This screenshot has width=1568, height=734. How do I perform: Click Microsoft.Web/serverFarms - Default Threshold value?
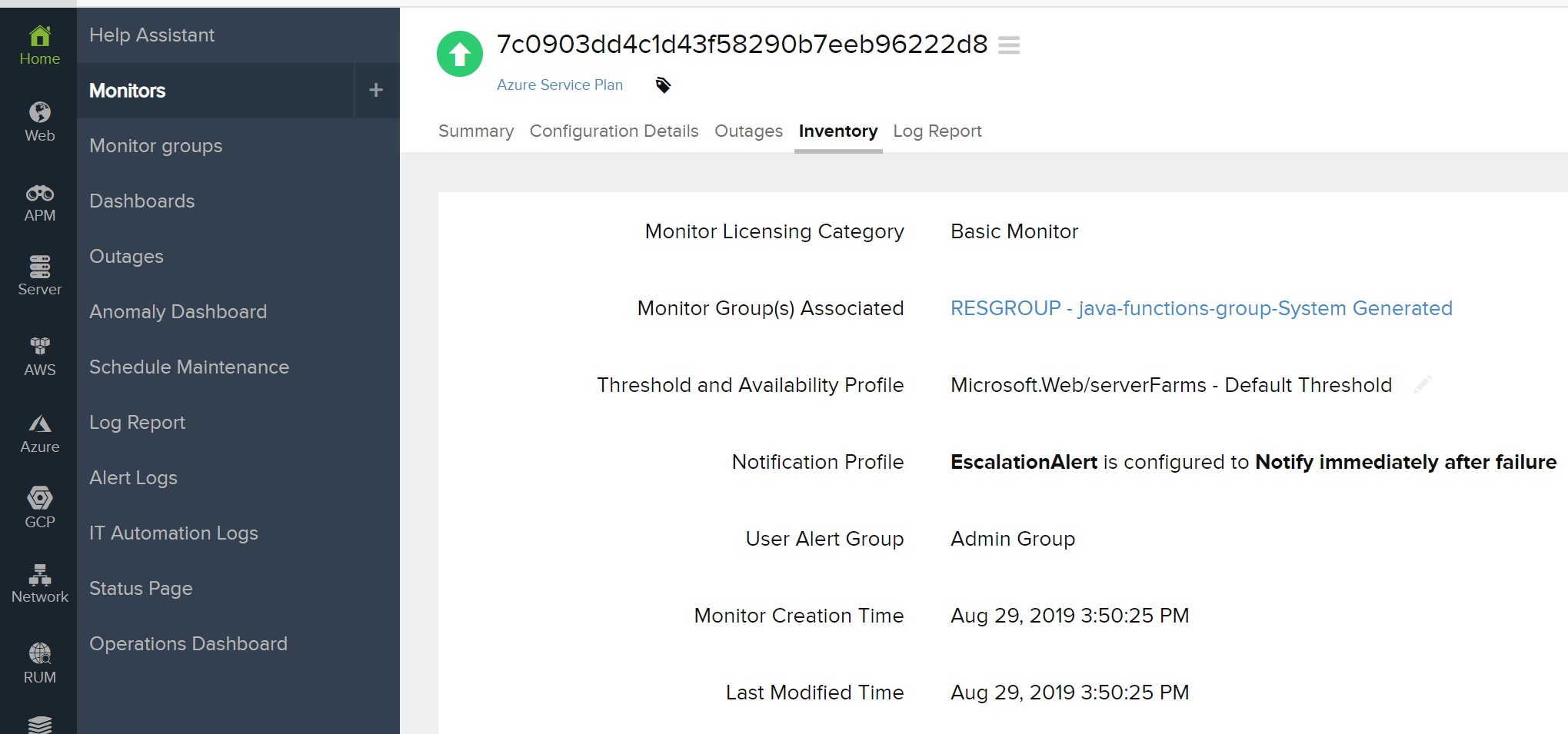(1171, 385)
